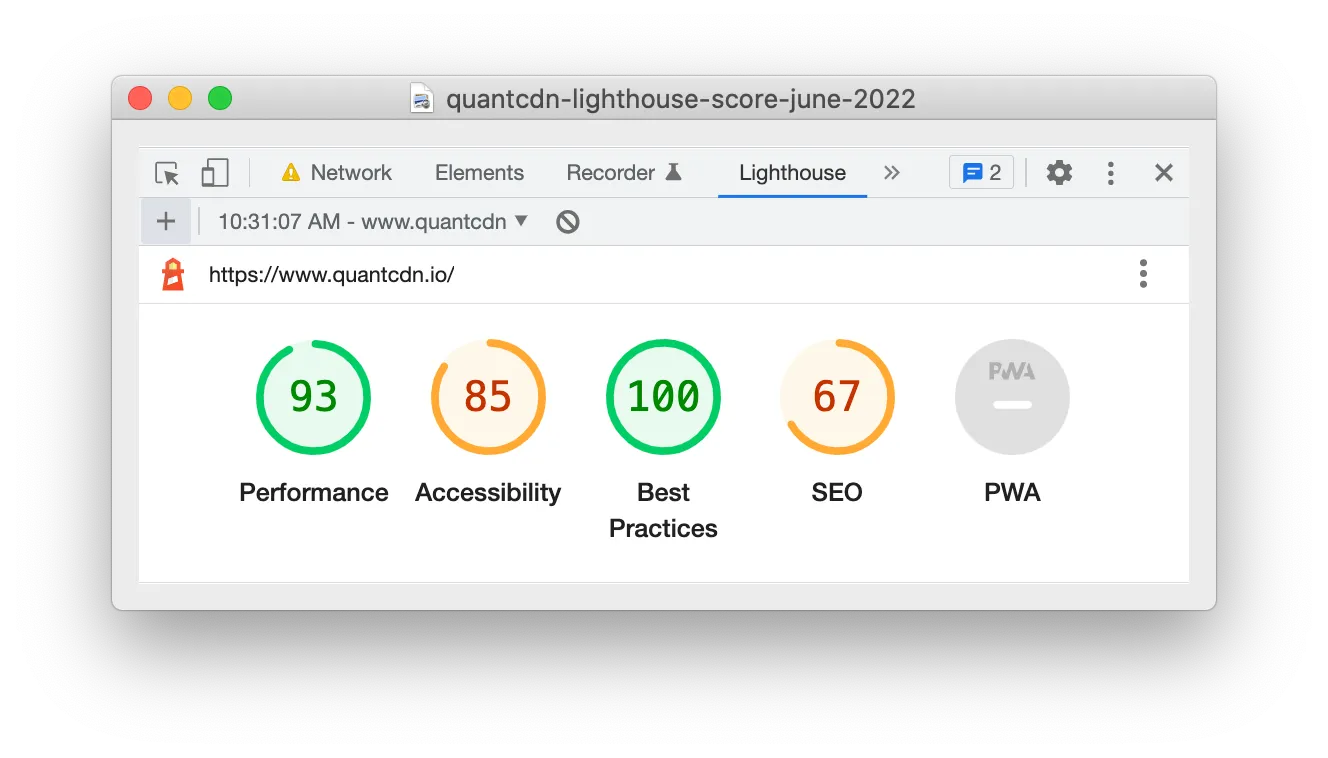Switch to the Elements tab
1328x758 pixels.
479,172
